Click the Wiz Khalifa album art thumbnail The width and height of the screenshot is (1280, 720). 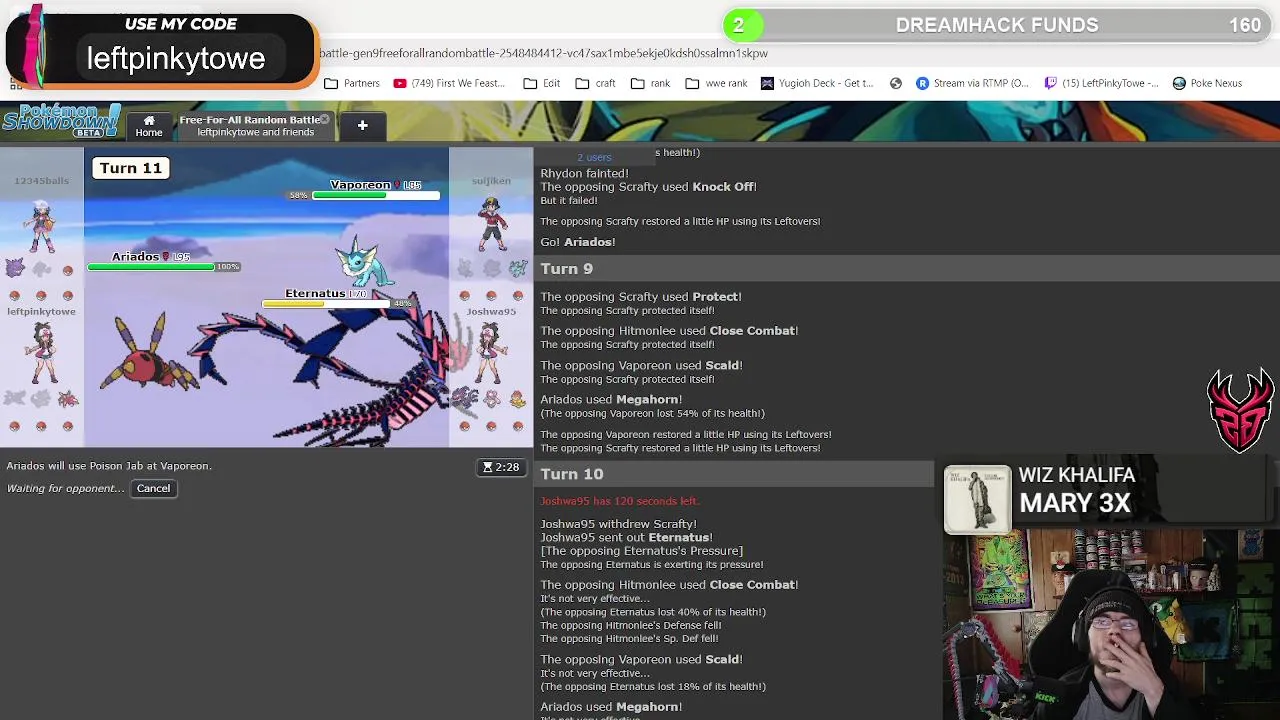pos(977,499)
